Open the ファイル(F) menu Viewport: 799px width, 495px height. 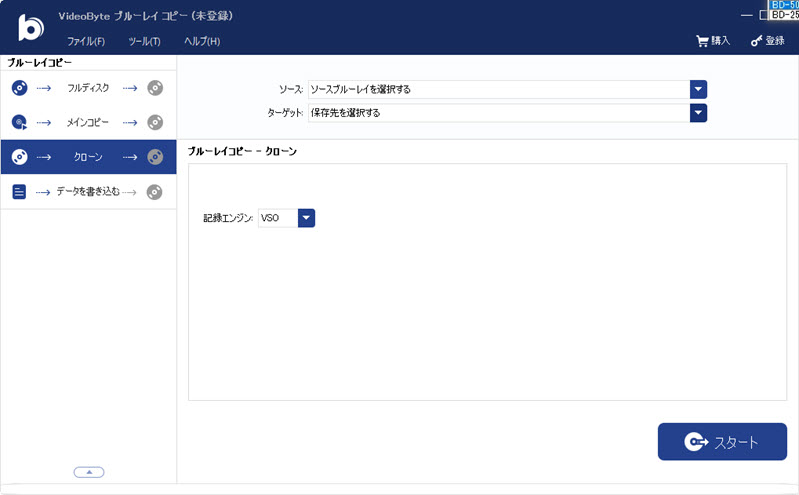86,41
